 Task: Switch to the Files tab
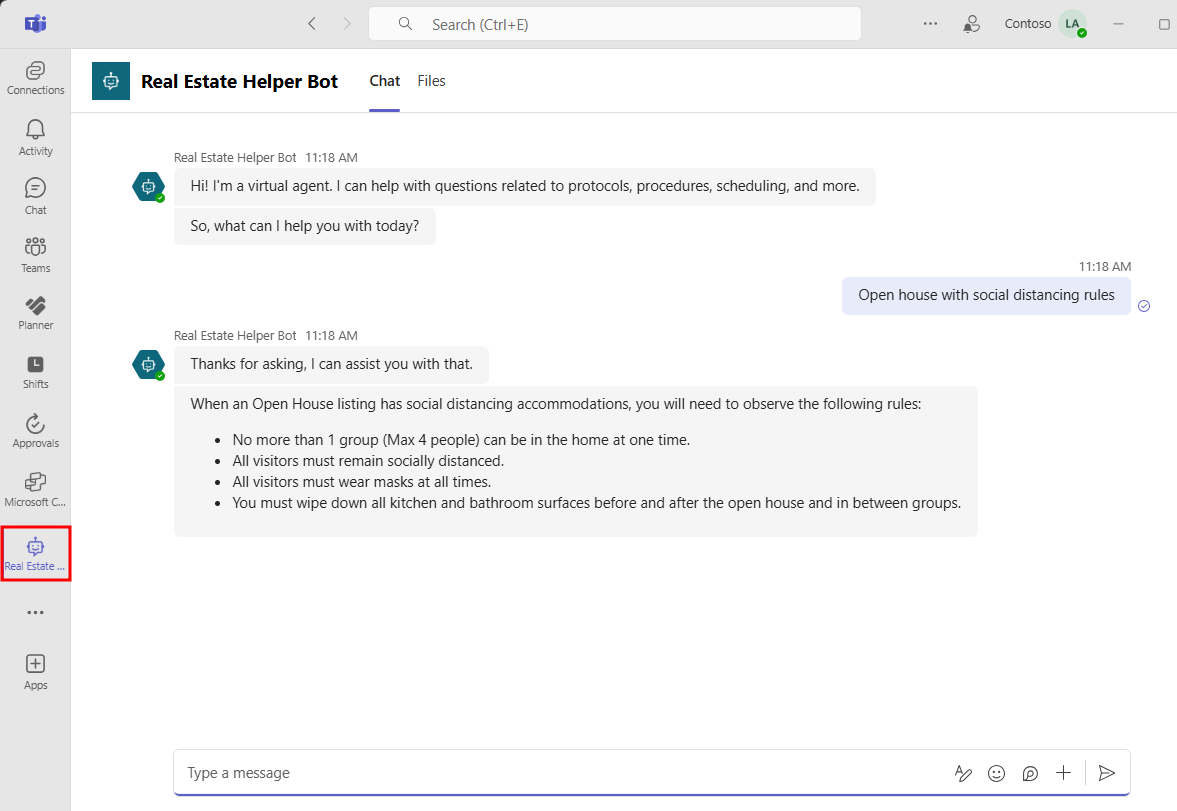[431, 81]
